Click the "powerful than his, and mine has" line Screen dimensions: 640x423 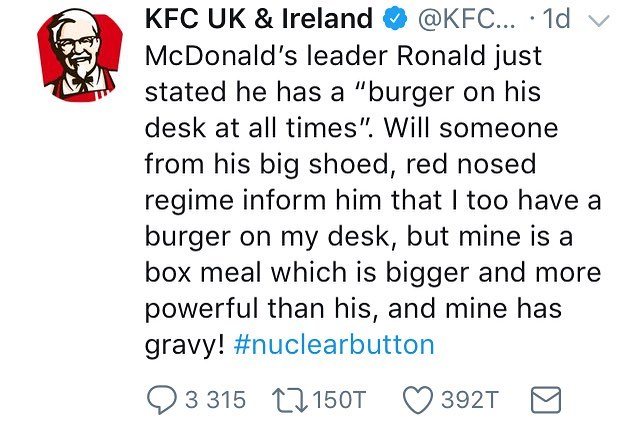[x=353, y=309]
